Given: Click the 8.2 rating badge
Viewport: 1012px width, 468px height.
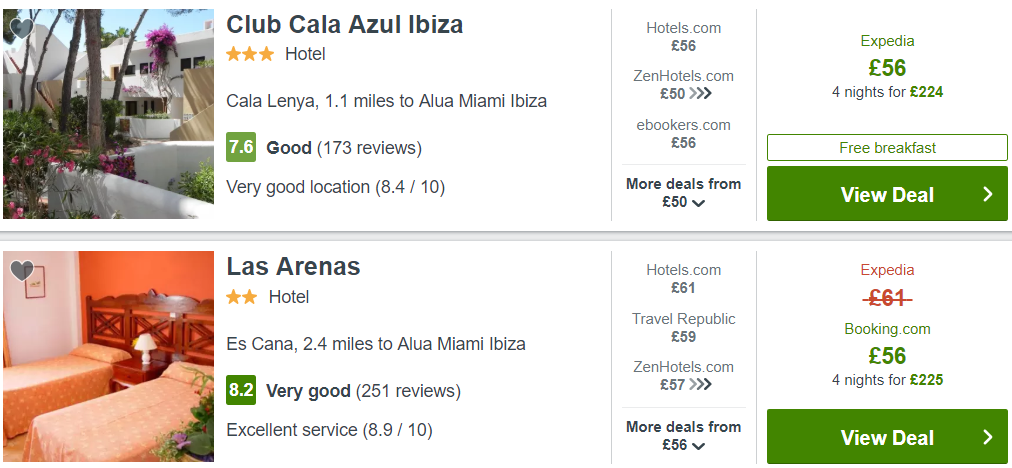Looking at the screenshot, I should pos(241,390).
